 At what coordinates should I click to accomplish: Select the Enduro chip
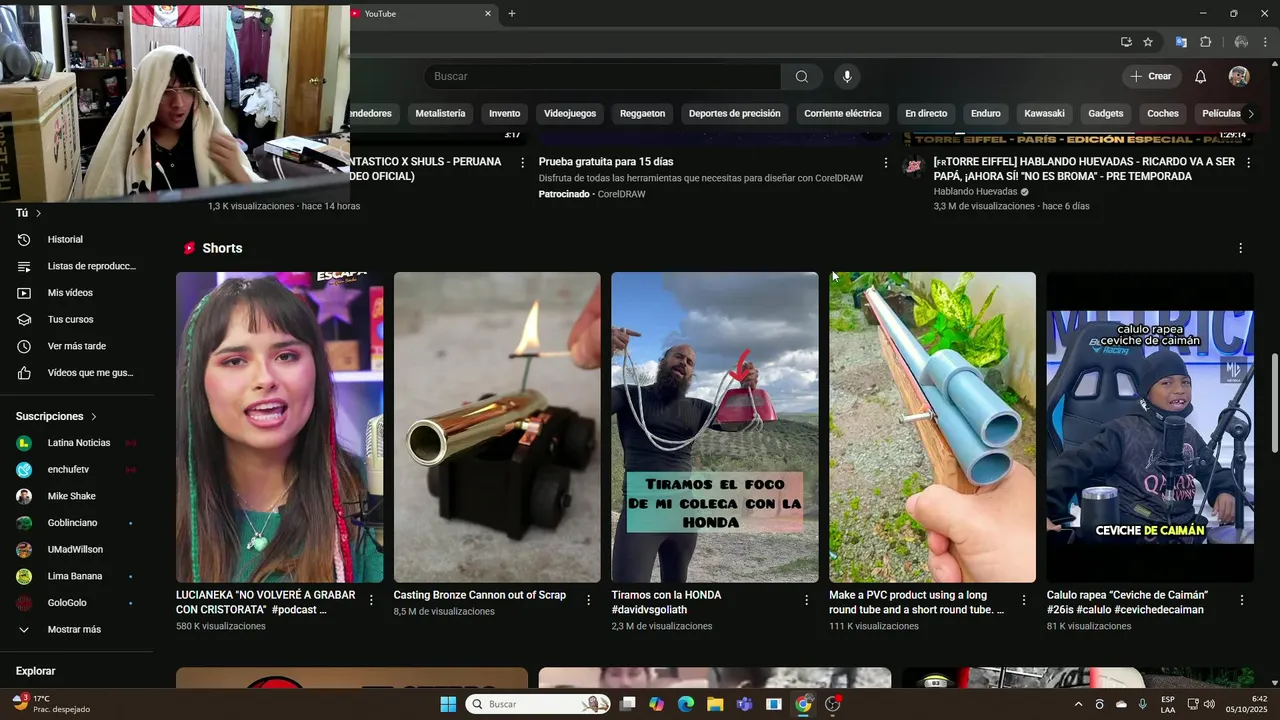click(x=985, y=114)
